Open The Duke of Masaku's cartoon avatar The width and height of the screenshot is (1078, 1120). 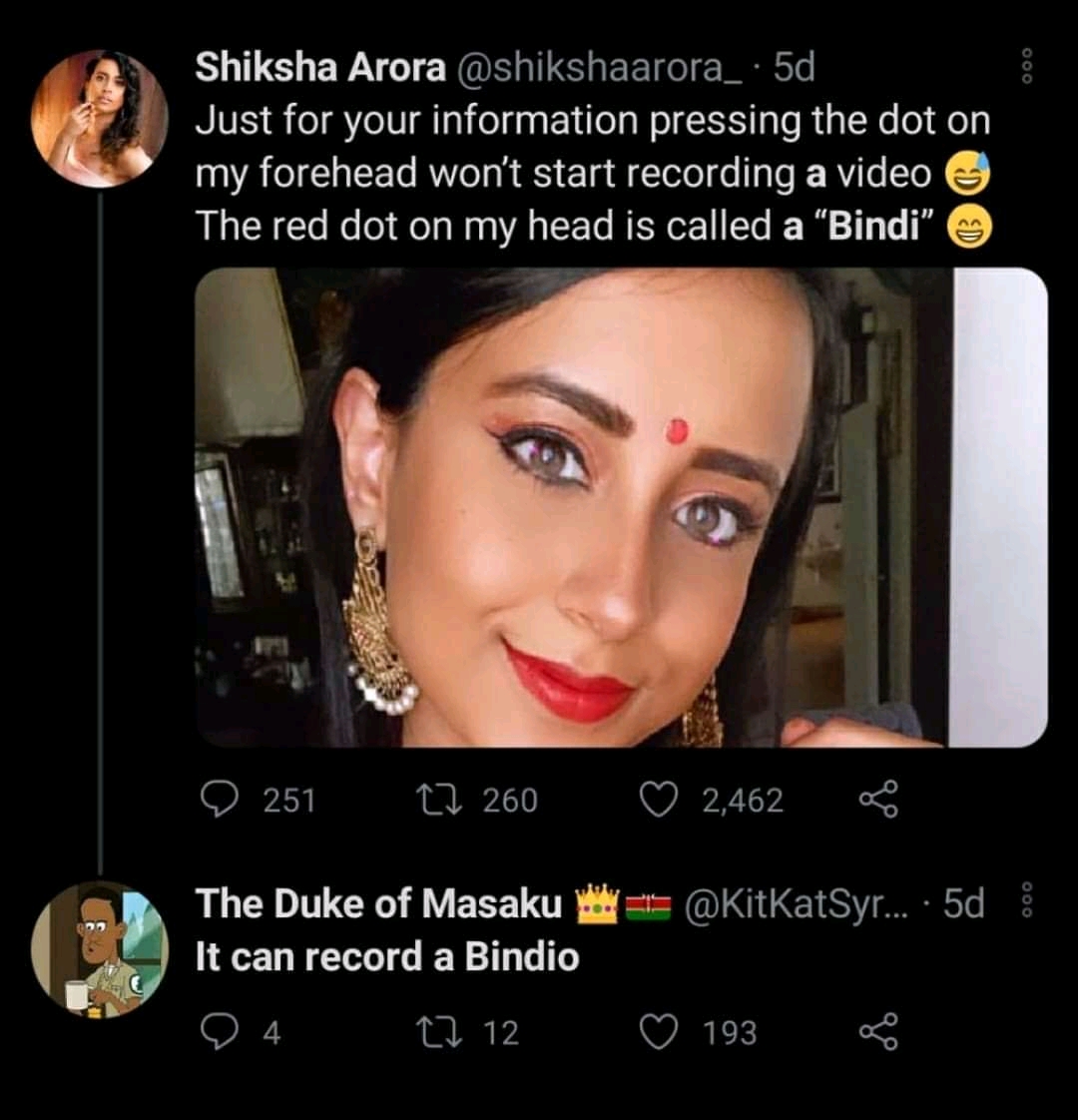tap(99, 949)
